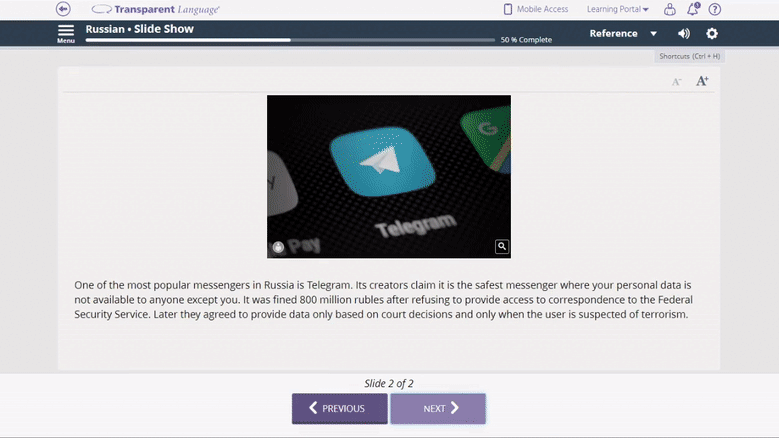Click the image credit circle icon

pos(278,247)
